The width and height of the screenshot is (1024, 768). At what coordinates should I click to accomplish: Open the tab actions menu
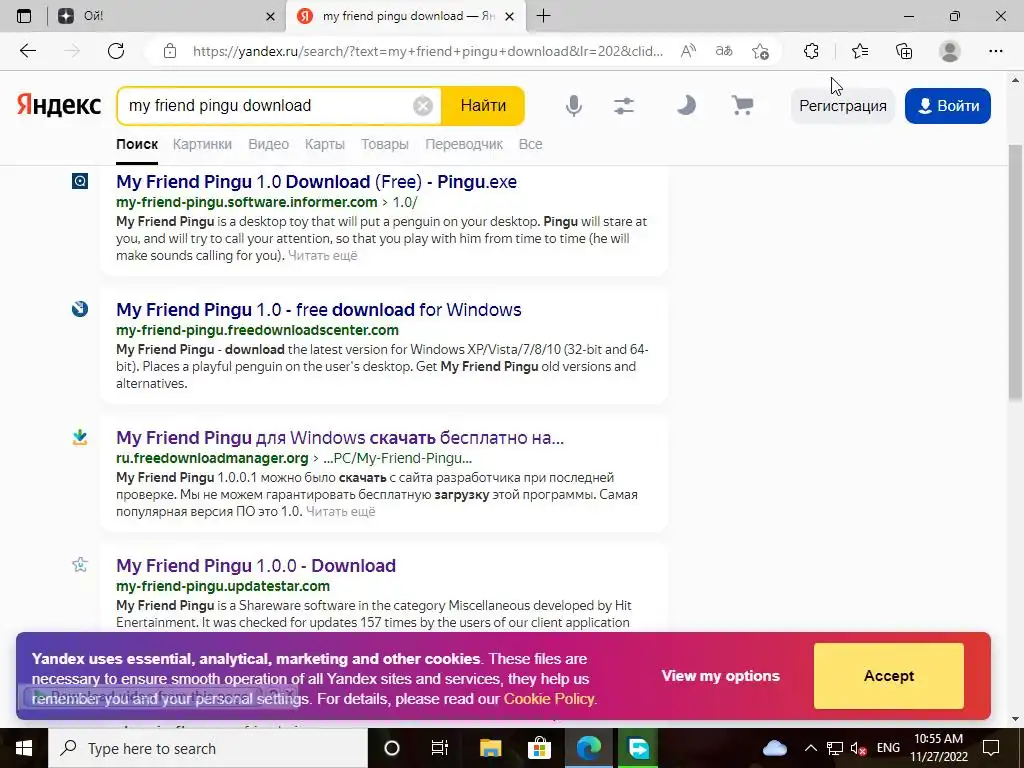(24, 16)
